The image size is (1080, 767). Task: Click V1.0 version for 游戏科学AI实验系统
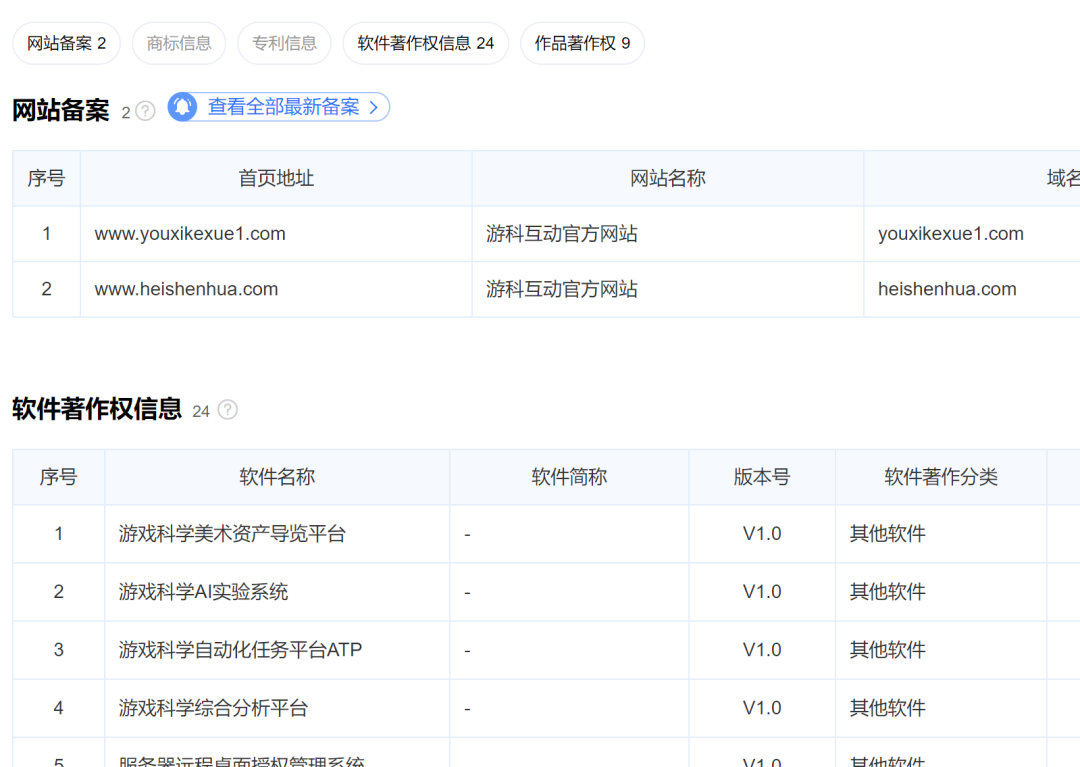(x=762, y=592)
